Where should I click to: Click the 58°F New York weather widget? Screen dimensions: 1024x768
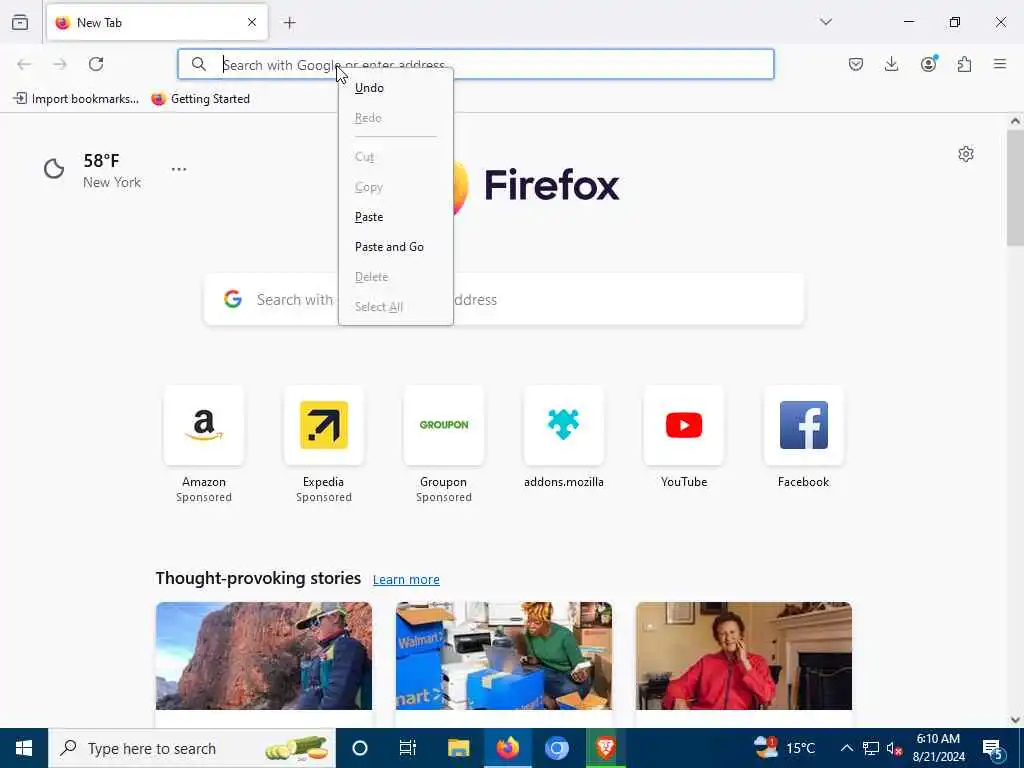tap(92, 170)
